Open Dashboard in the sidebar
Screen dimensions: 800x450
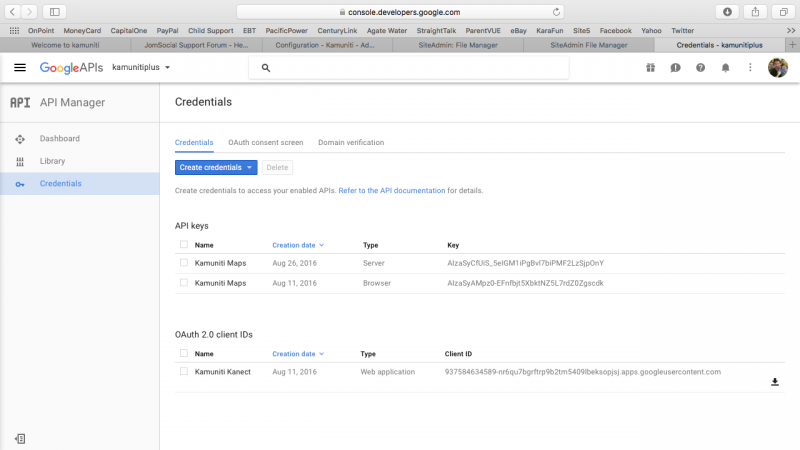60,139
